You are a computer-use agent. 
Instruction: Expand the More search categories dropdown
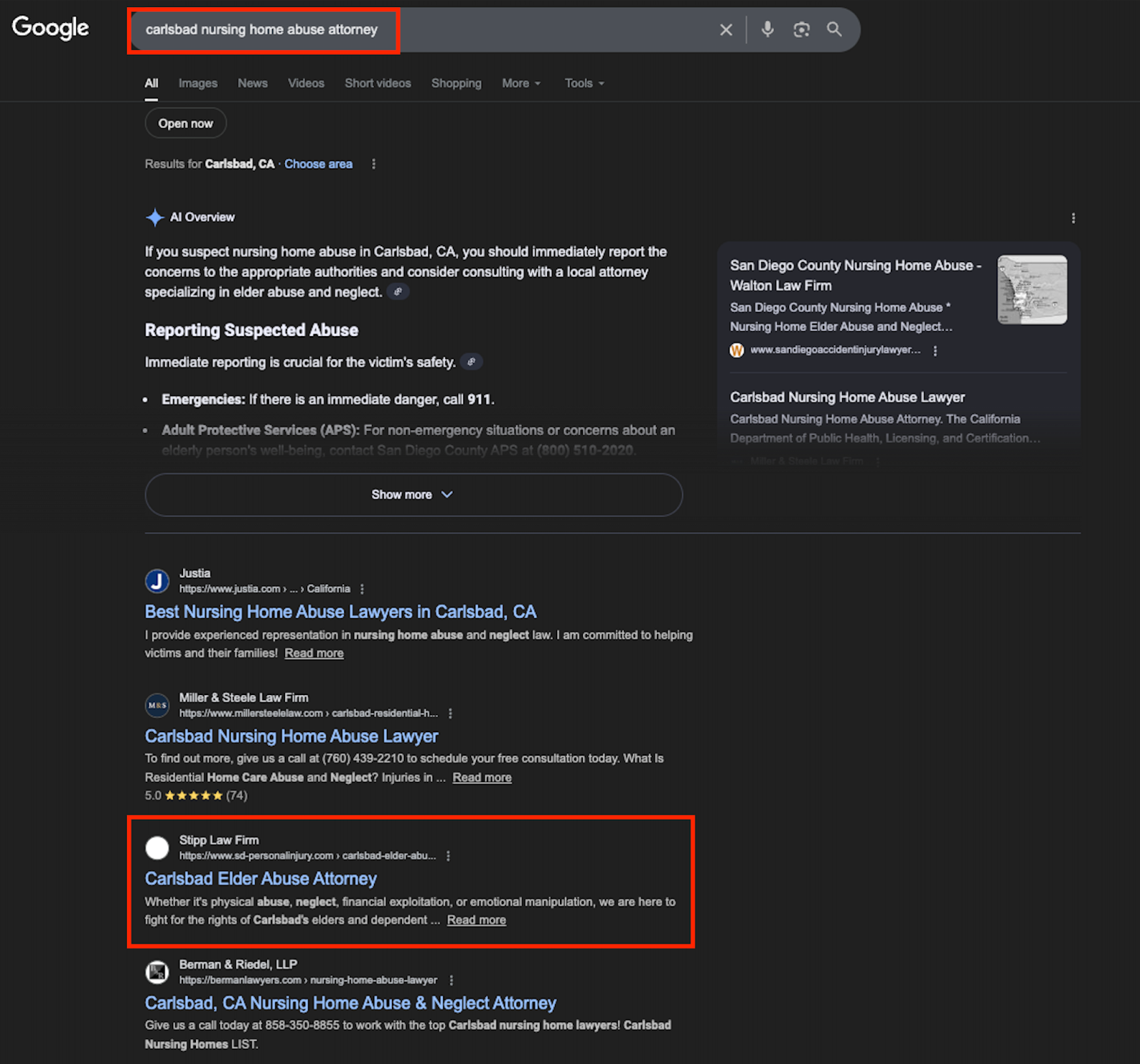[x=521, y=83]
